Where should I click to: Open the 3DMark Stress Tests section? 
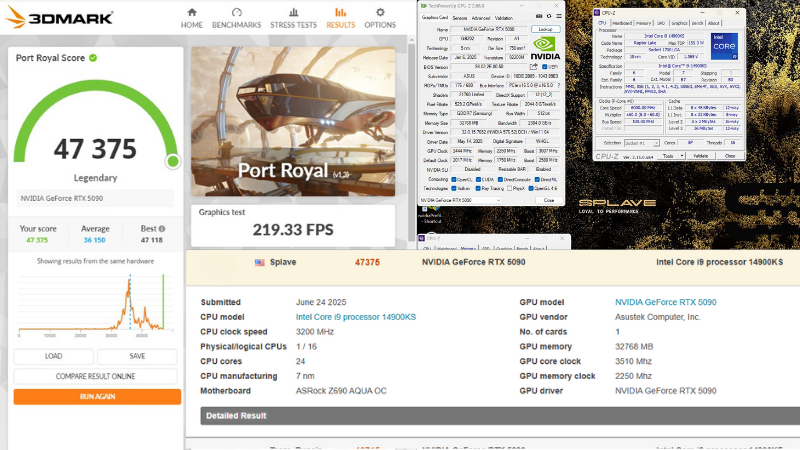click(293, 18)
